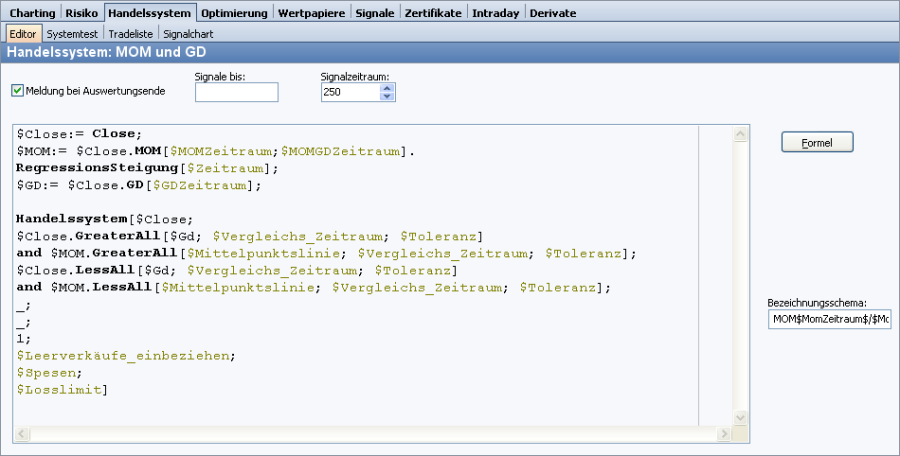Open the Optimierung tab
900x456 pixels.
click(x=233, y=13)
